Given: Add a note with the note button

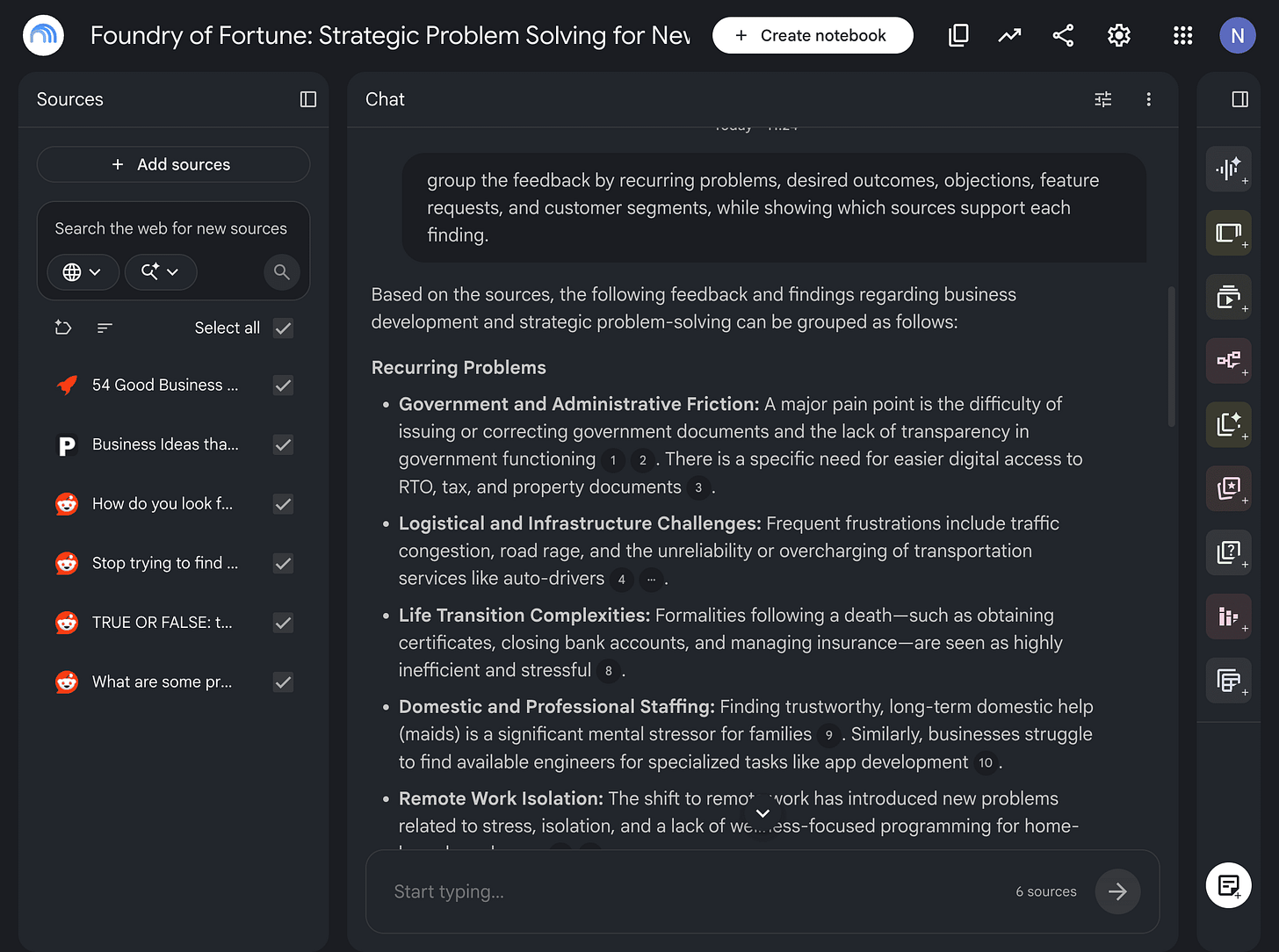Looking at the screenshot, I should [x=1228, y=885].
